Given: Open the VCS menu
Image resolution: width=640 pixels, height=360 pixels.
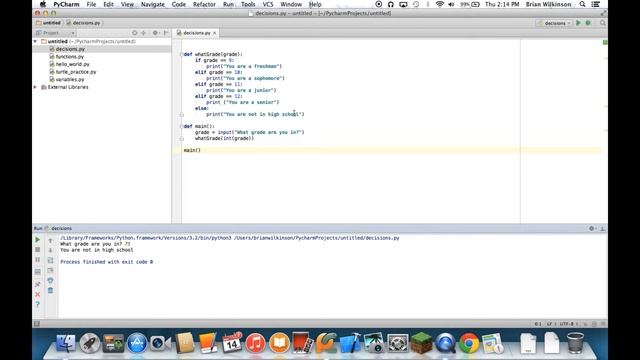Looking at the screenshot, I should (268, 4).
